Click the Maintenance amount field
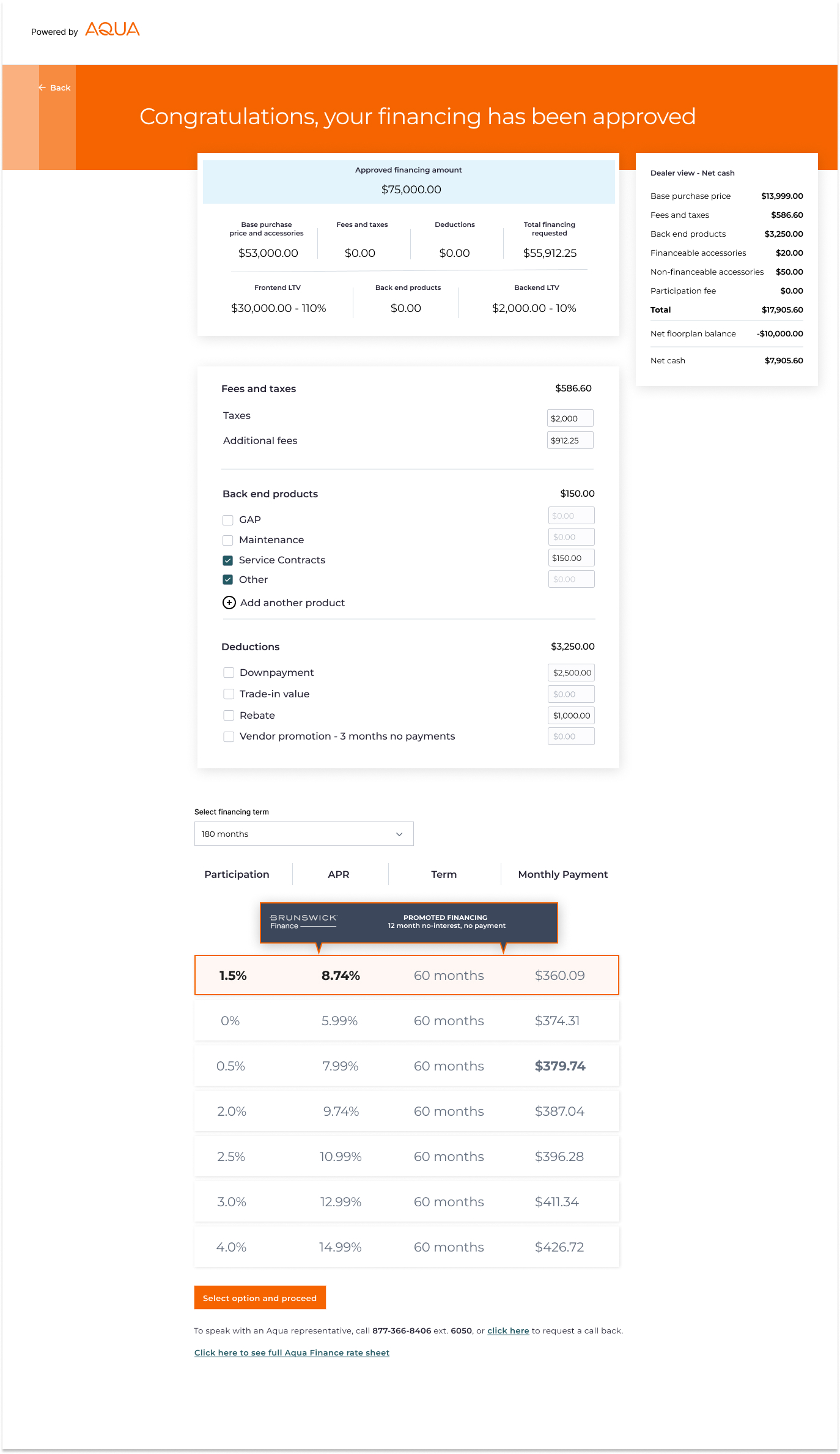Image resolution: width=840 pixels, height=1454 pixels. point(572,537)
